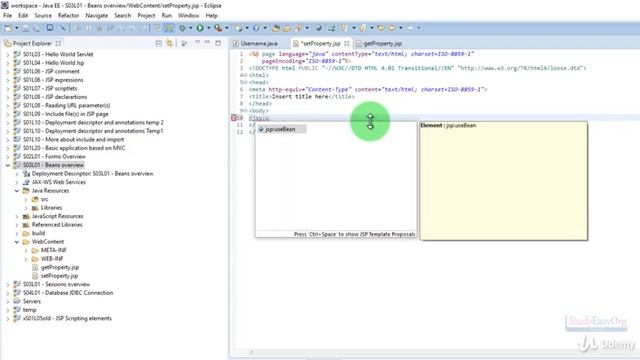640x360 pixels.
Task: Open the Debug button dropdown arrow
Action: [x=190, y=28]
